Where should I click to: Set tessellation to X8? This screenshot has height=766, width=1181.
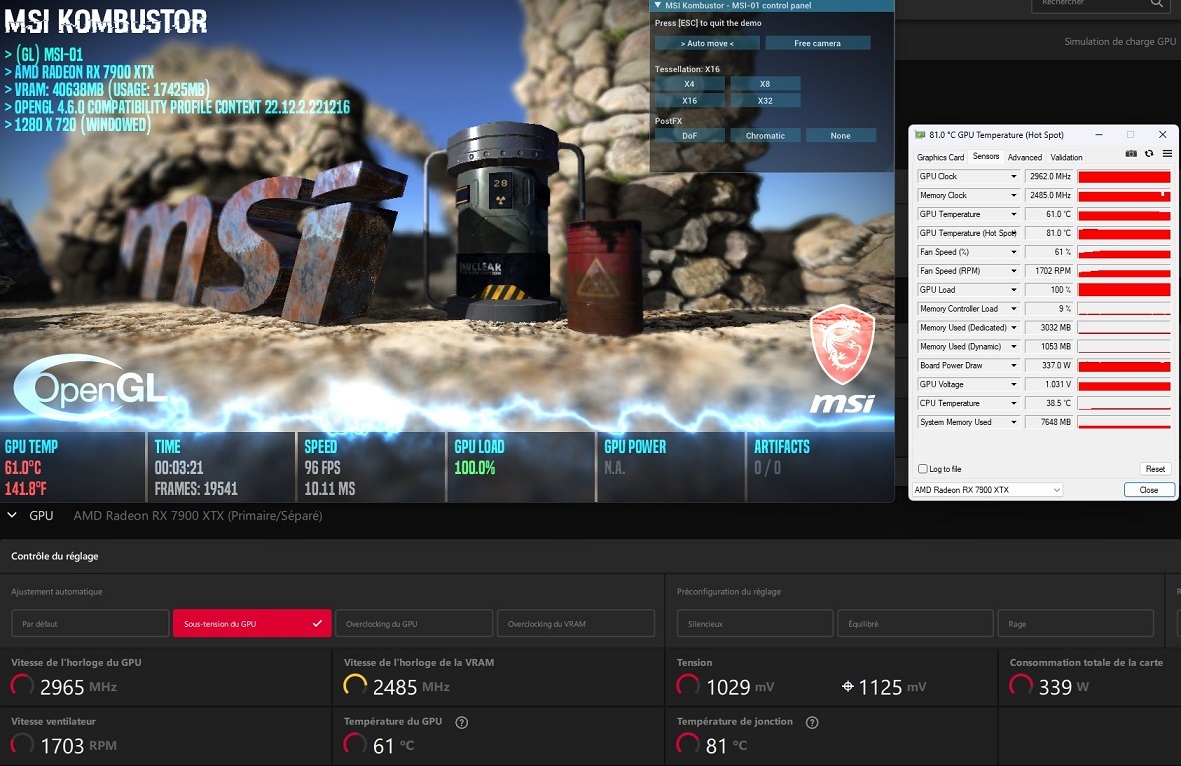(764, 84)
